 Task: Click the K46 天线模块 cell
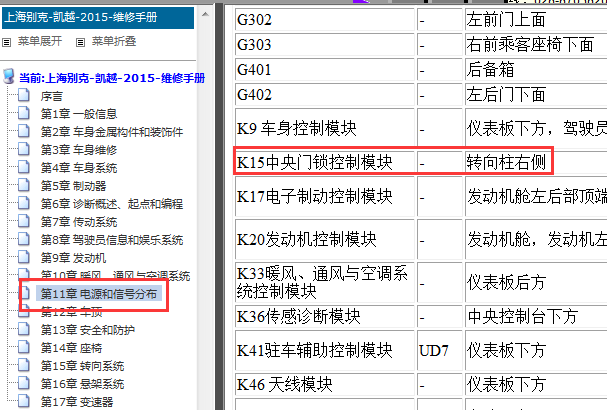[x=324, y=384]
